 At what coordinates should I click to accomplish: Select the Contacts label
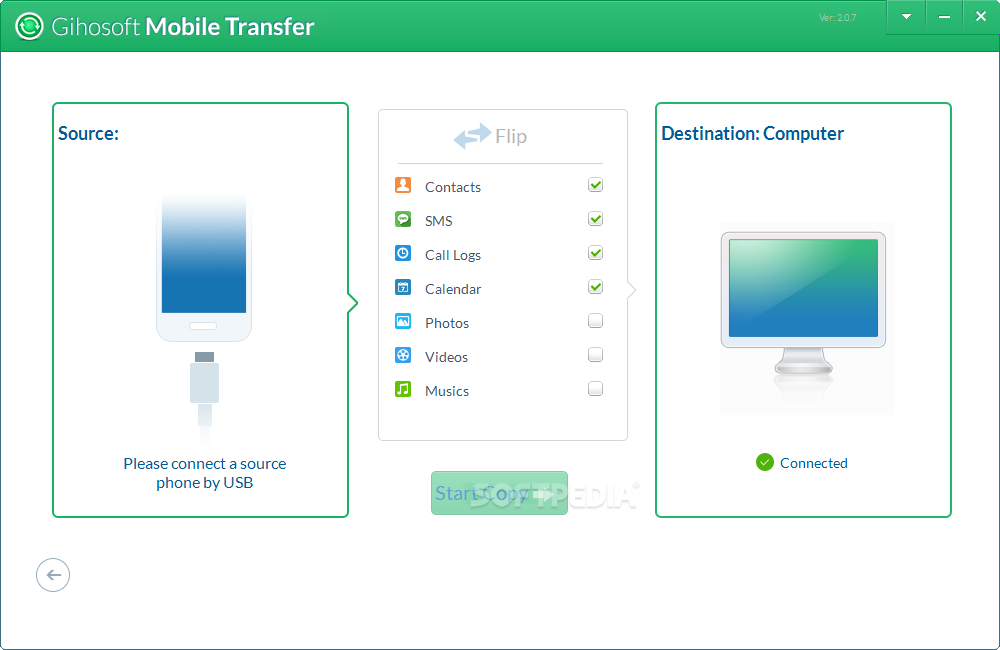453,187
